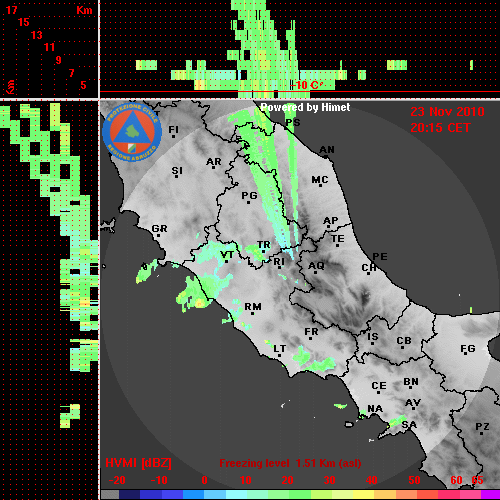Click the PG city label
This screenshot has height=500, width=500.
pyautogui.click(x=249, y=195)
